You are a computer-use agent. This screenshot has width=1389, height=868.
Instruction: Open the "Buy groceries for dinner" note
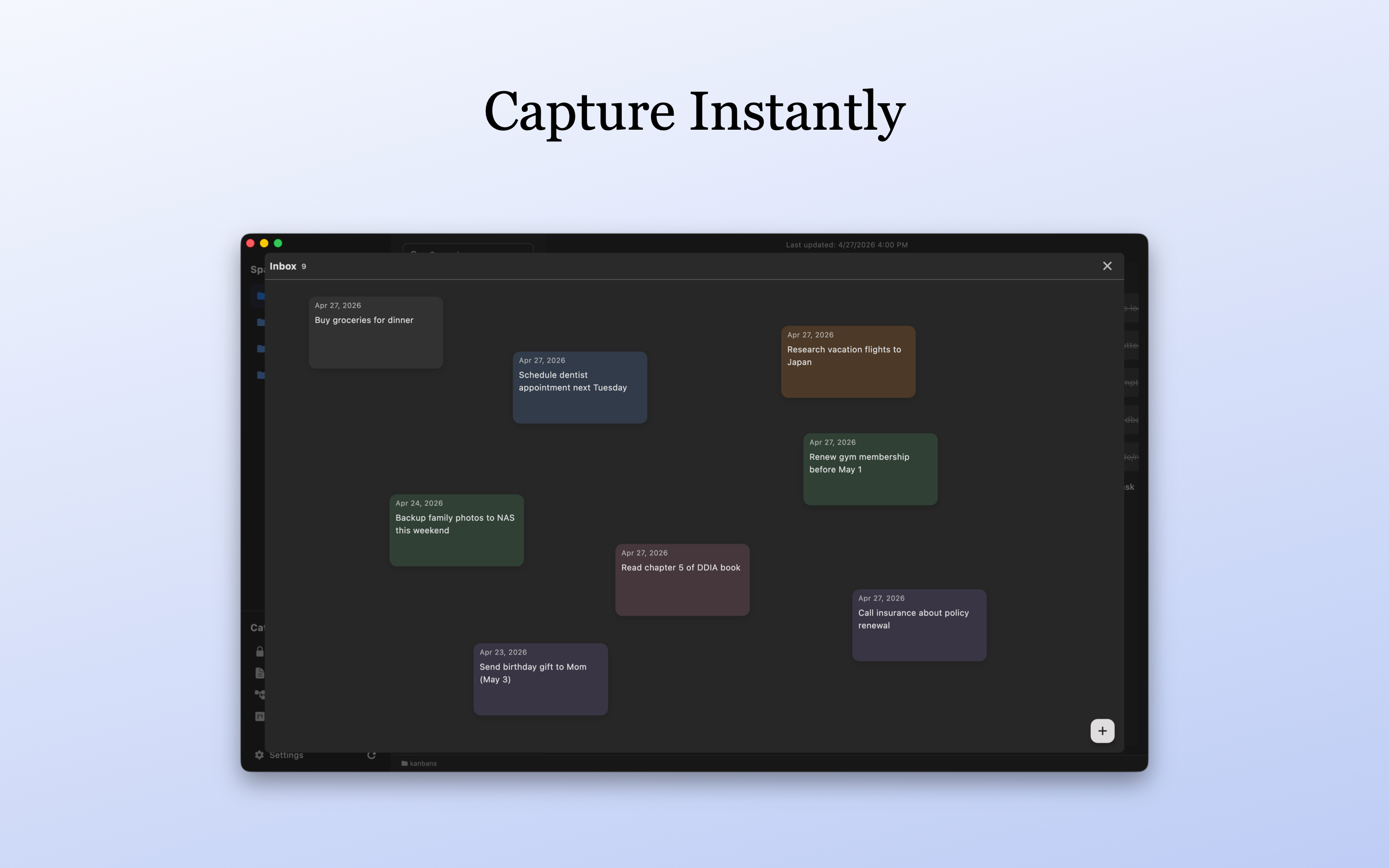(376, 332)
